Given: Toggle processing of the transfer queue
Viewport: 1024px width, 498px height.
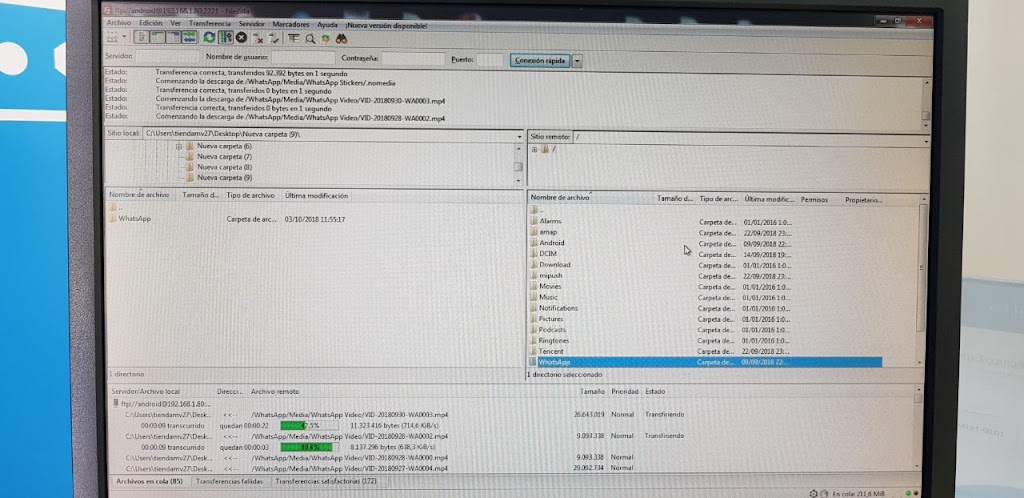Looking at the screenshot, I should coord(226,38).
